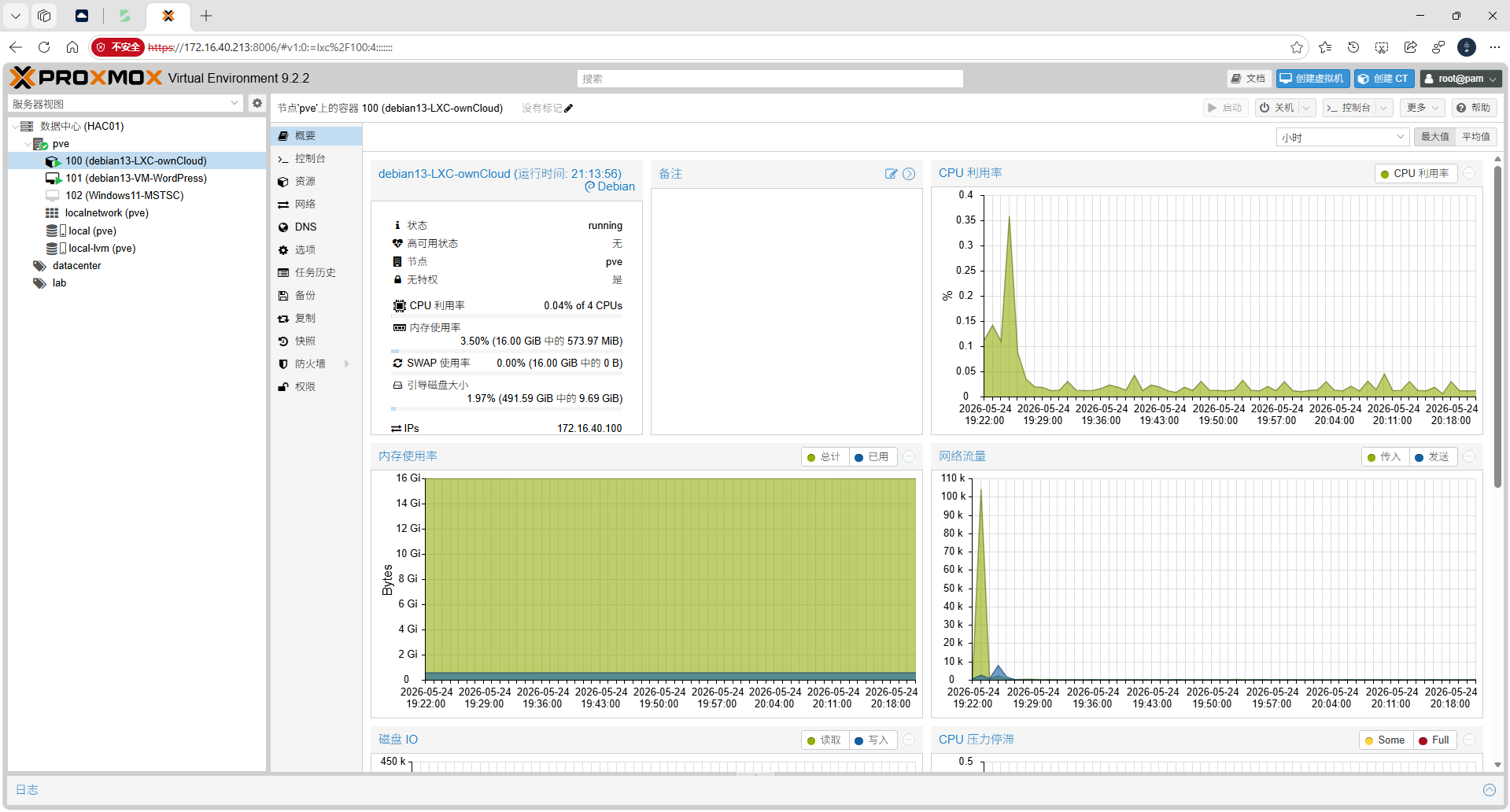1510x812 pixels.
Task: Collapse the CPU usage chart panel
Action: [x=1469, y=173]
